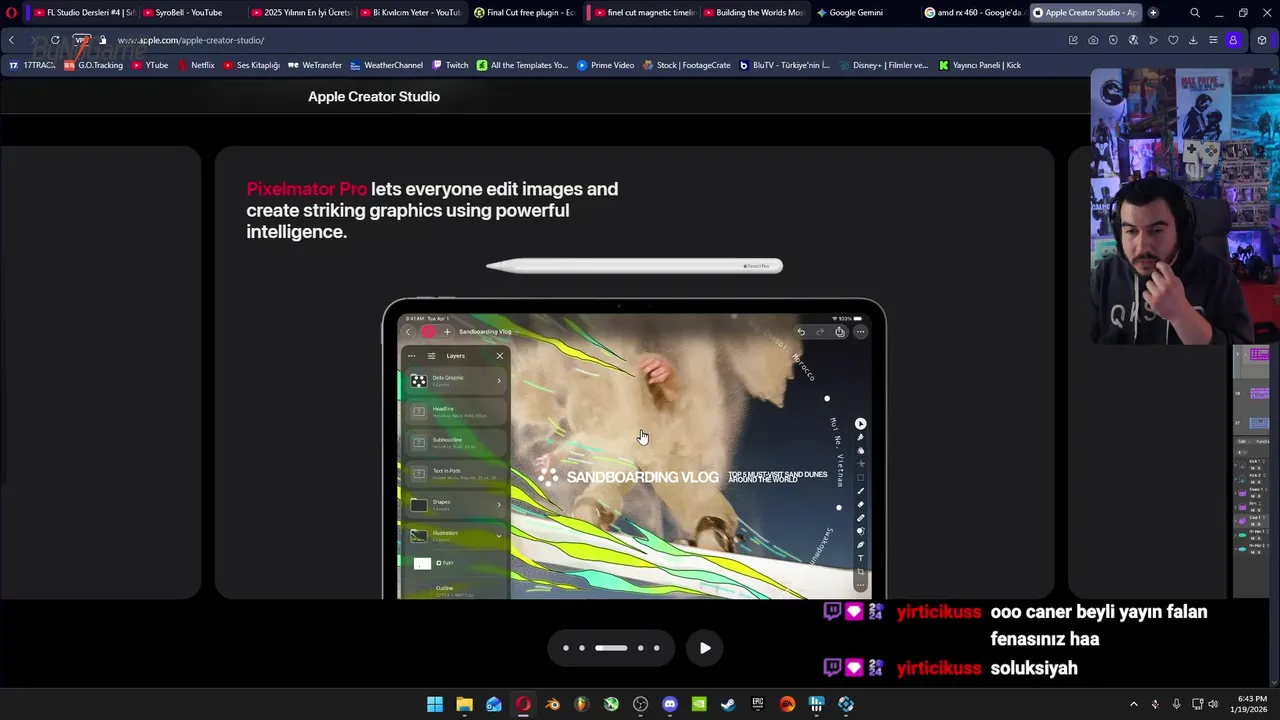1280x720 pixels.
Task: Open Blender from the taskbar
Action: point(552,704)
